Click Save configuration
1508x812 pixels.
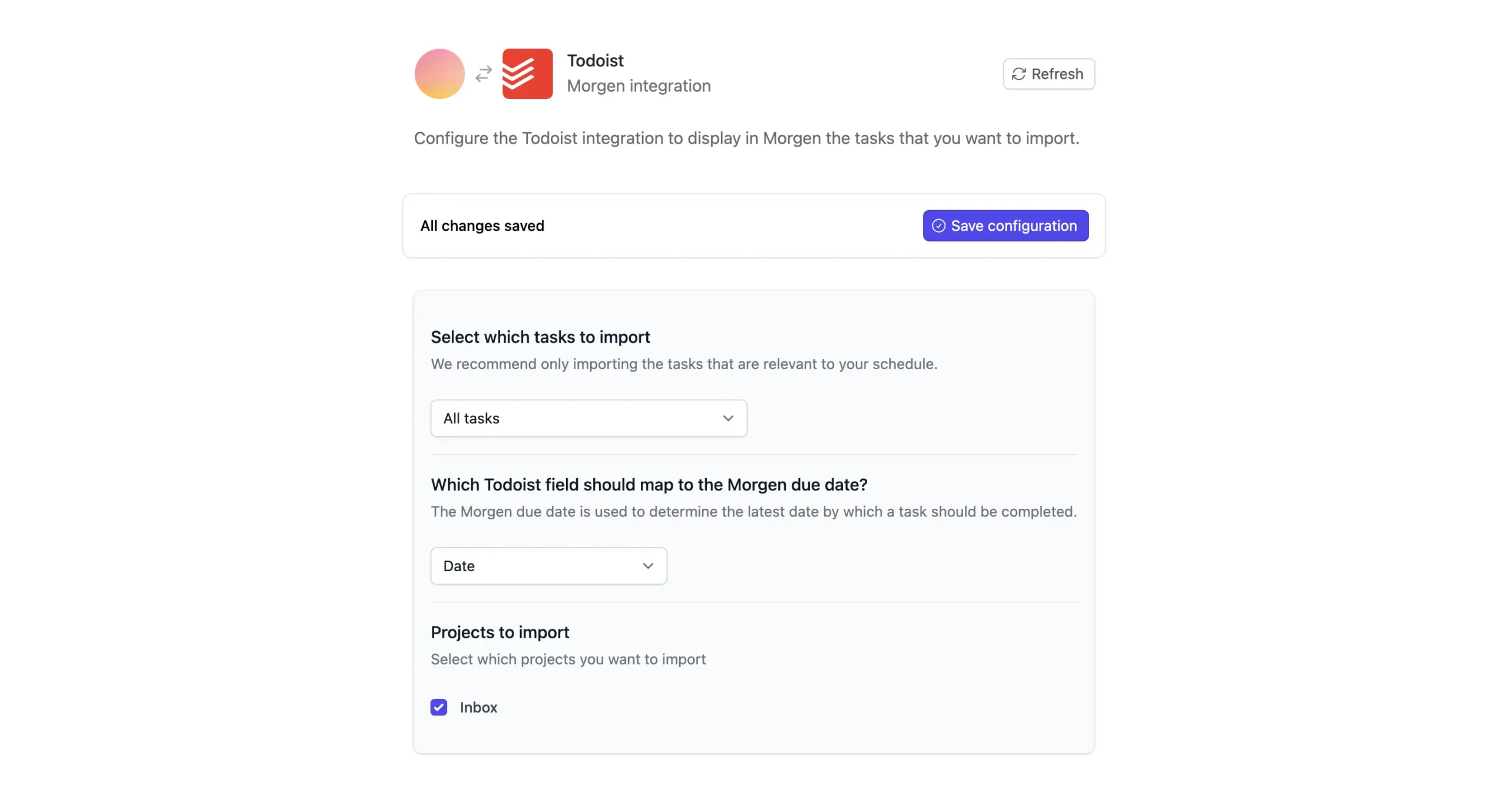[x=1005, y=226]
